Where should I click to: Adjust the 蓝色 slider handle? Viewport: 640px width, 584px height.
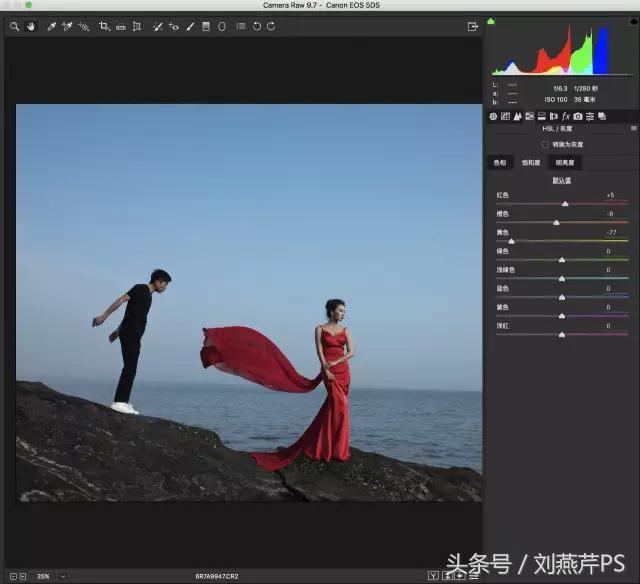point(562,298)
